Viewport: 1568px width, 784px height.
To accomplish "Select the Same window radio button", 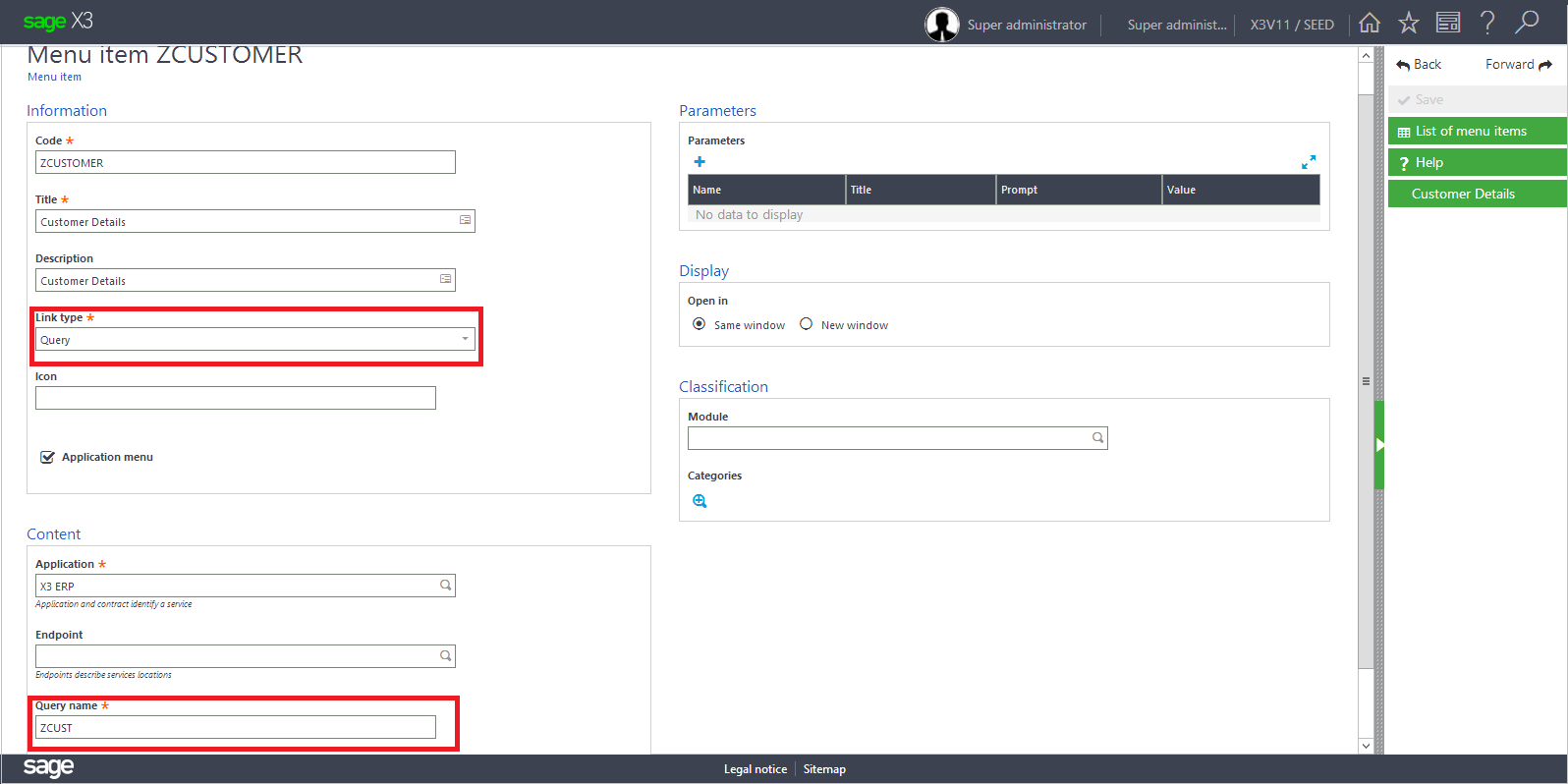I will [699, 324].
